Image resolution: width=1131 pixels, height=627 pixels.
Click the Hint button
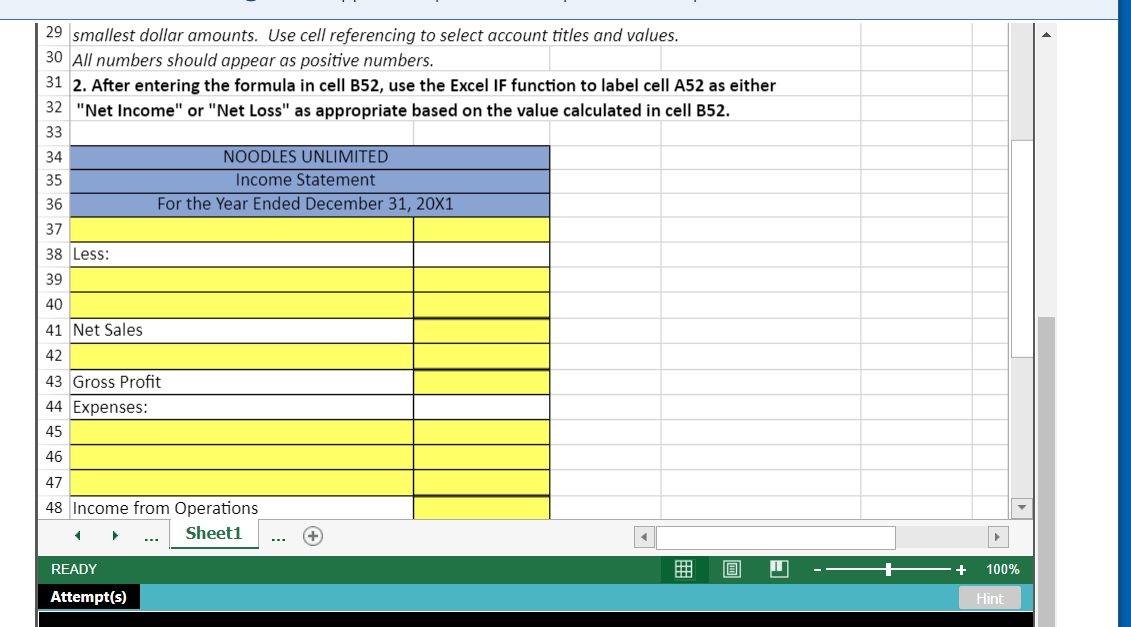(x=989, y=597)
